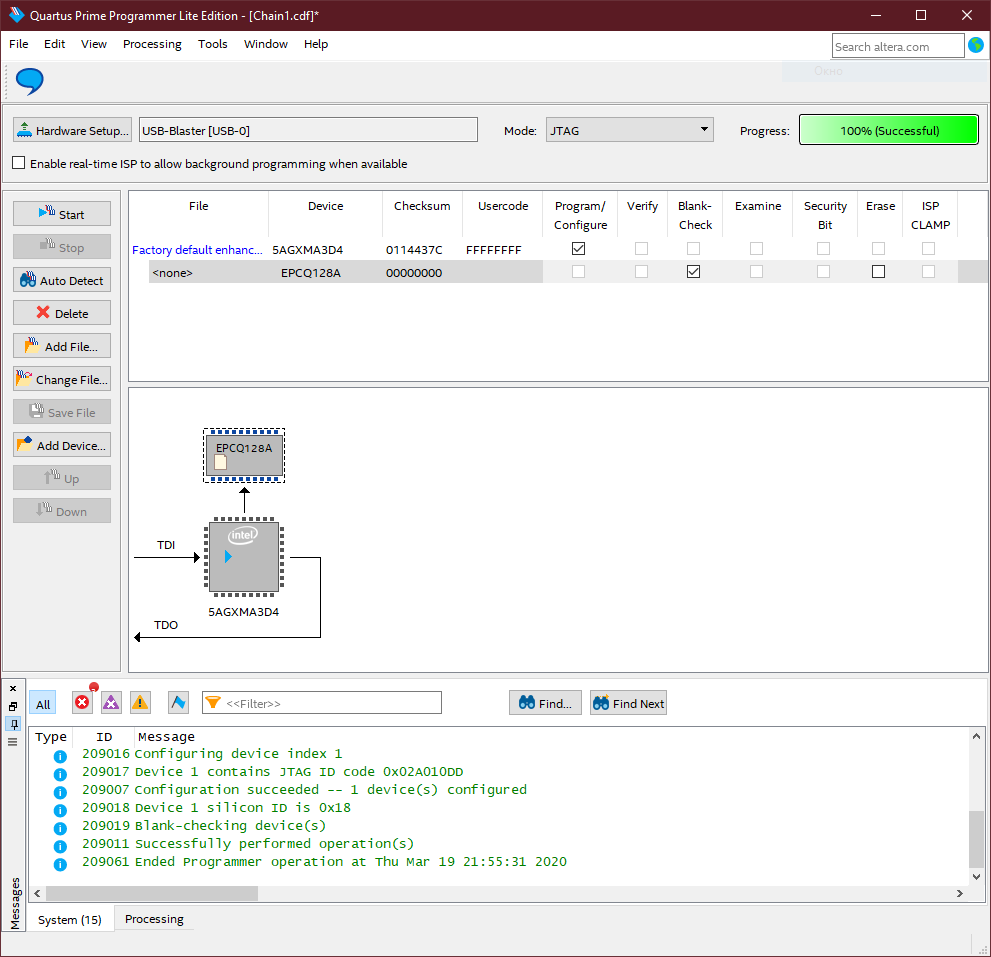Click checksum value 0114437C
The image size is (991, 957).
tap(414, 250)
